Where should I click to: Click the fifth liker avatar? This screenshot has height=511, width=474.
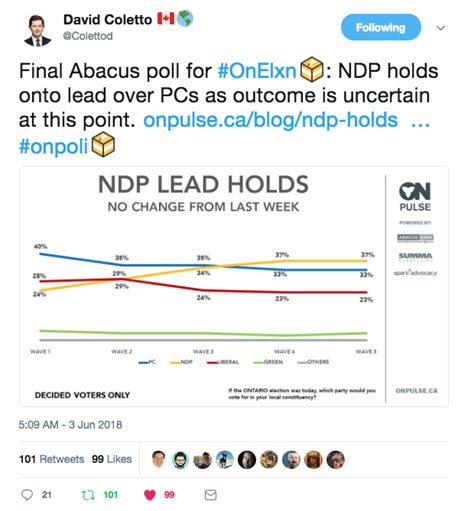pyautogui.click(x=247, y=460)
